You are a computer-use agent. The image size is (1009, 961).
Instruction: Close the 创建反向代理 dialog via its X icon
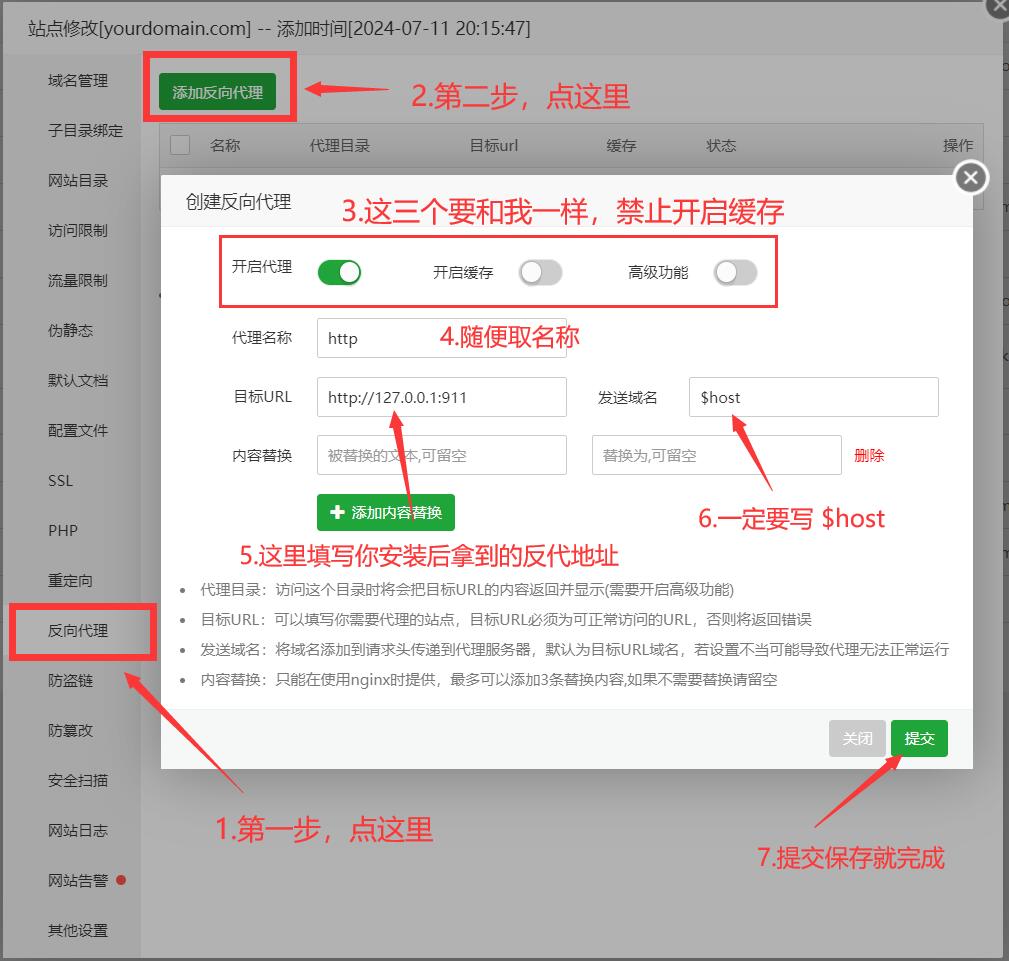click(969, 177)
